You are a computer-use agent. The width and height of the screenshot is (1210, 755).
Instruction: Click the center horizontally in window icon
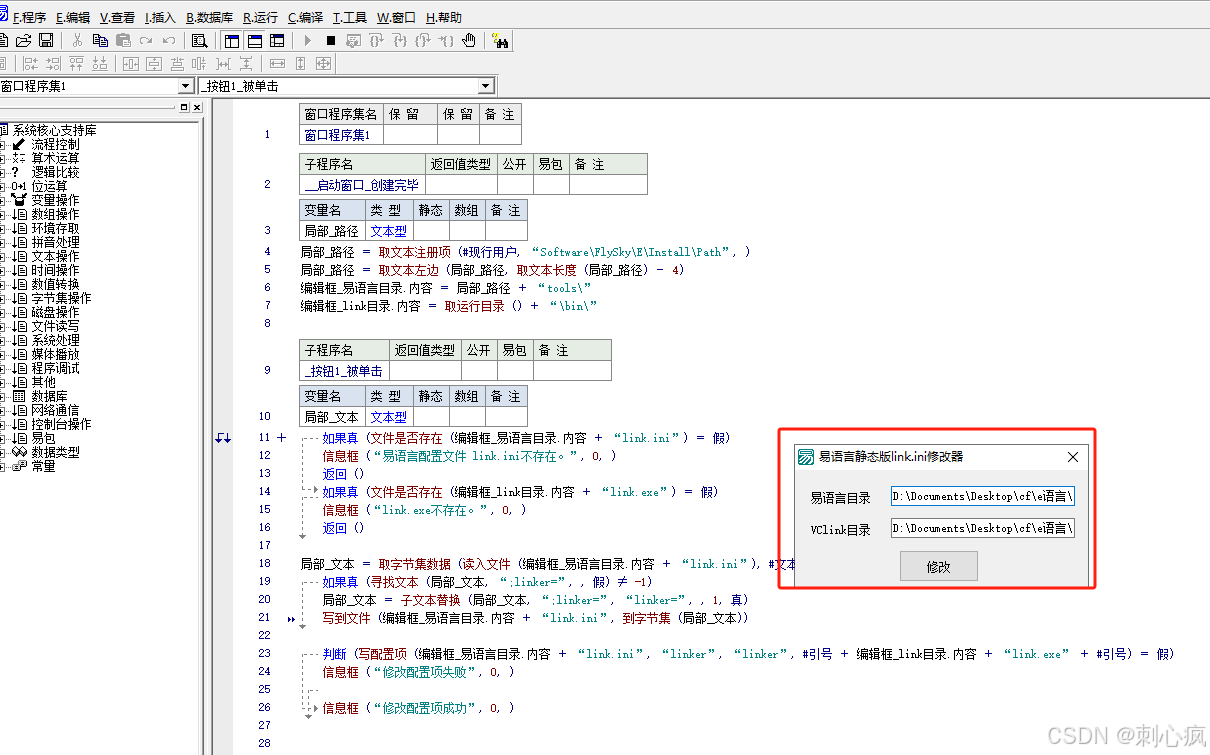pyautogui.click(x=130, y=63)
